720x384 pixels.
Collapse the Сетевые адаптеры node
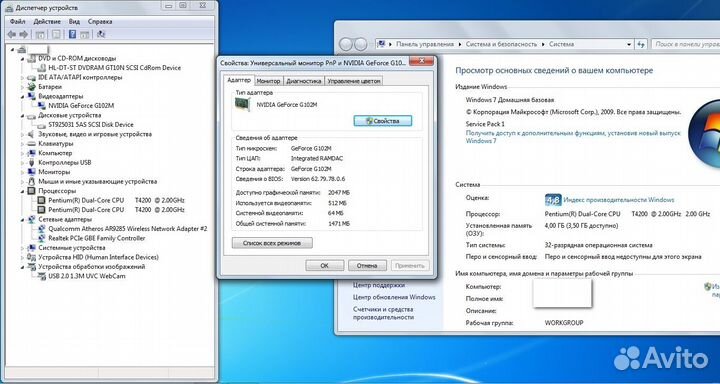[22, 220]
